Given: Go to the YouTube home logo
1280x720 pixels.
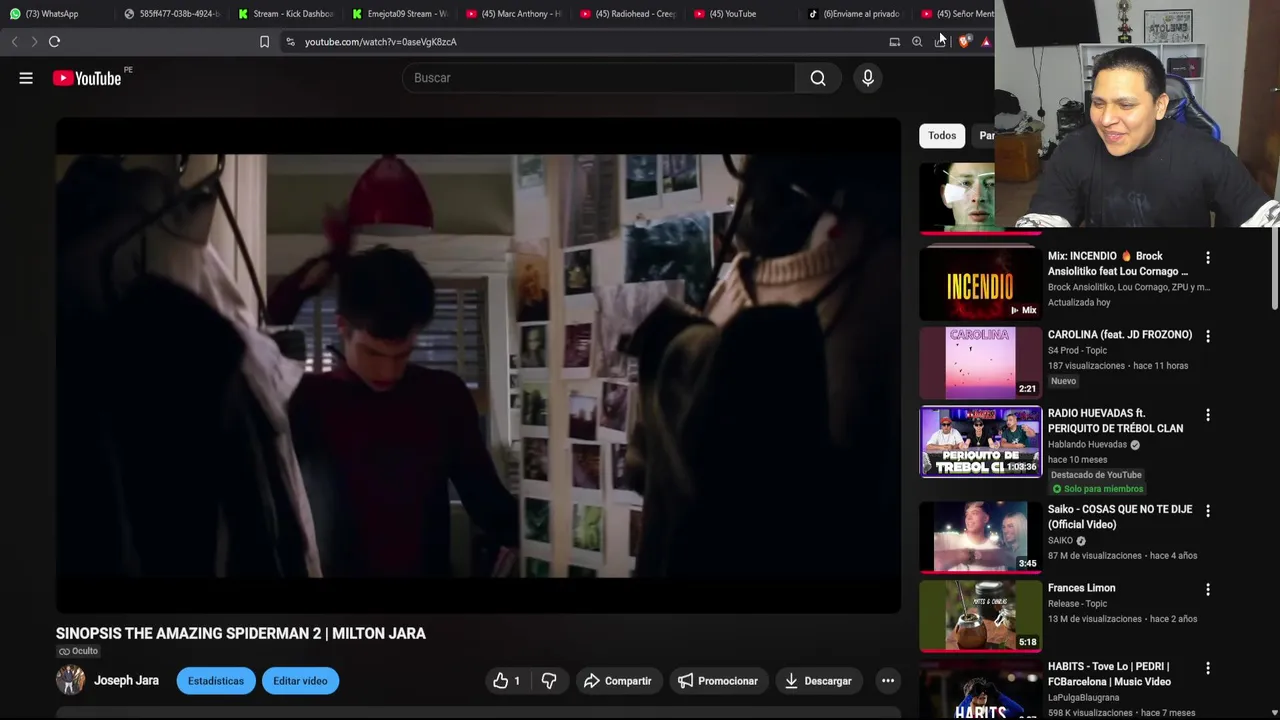Looking at the screenshot, I should pyautogui.click(x=87, y=78).
